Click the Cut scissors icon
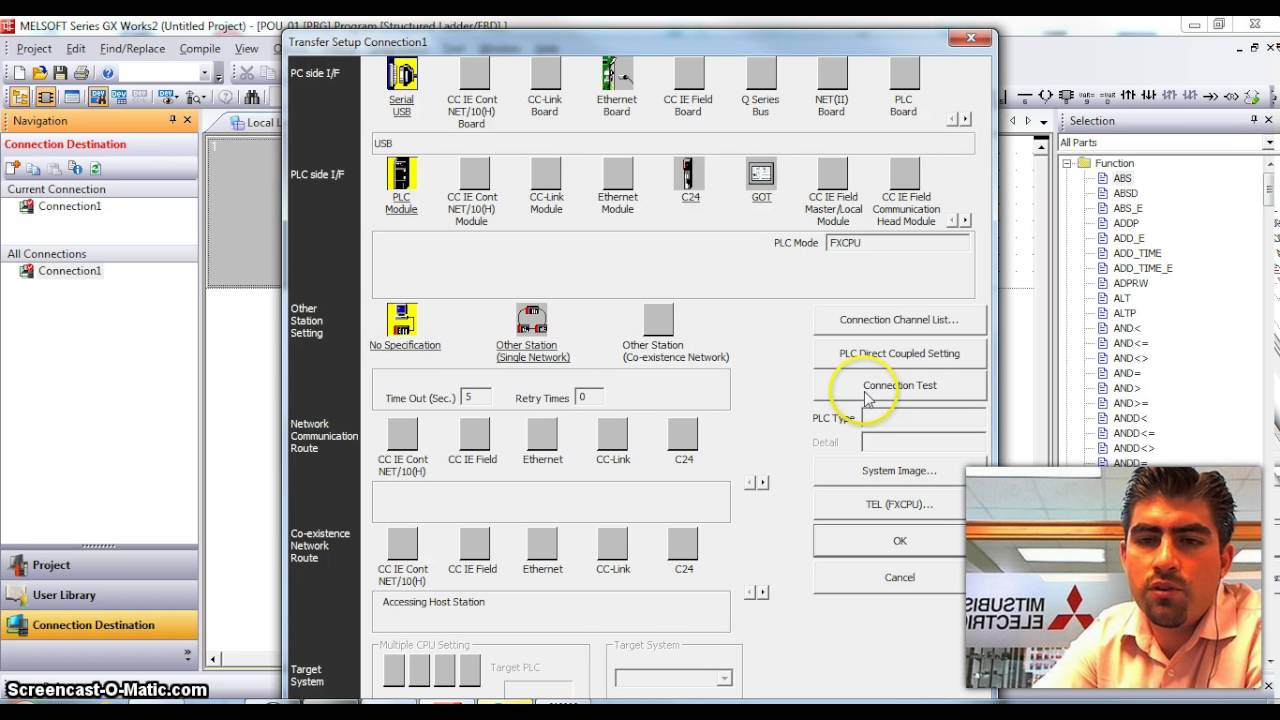This screenshot has height=720, width=1280. [246, 73]
